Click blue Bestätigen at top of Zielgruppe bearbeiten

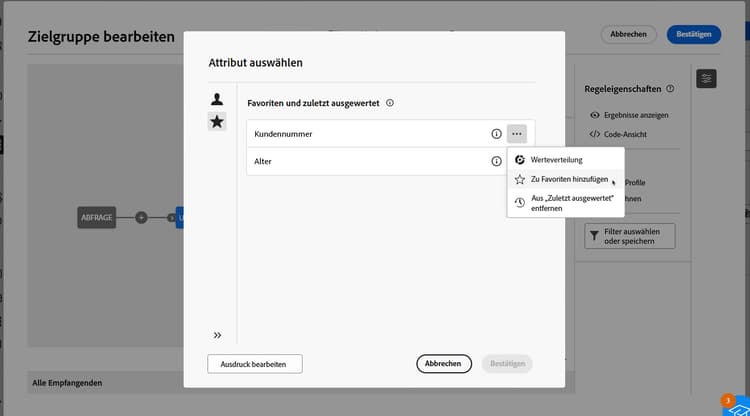(694, 34)
